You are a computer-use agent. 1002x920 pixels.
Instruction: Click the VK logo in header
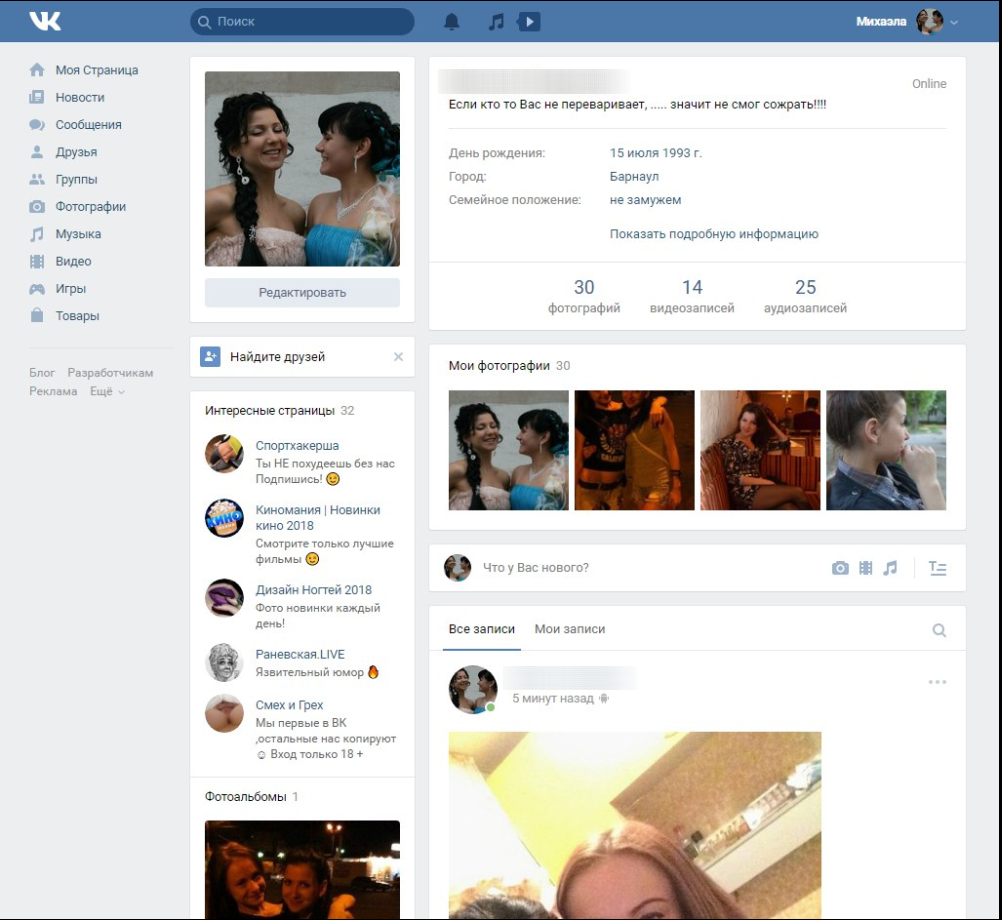(45, 22)
